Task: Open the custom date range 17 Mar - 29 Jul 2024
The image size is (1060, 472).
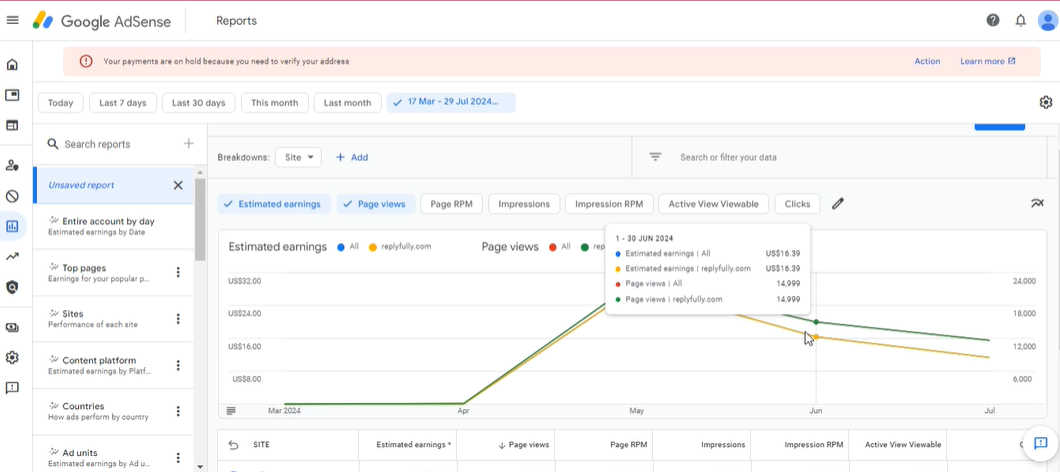Action: click(451, 103)
